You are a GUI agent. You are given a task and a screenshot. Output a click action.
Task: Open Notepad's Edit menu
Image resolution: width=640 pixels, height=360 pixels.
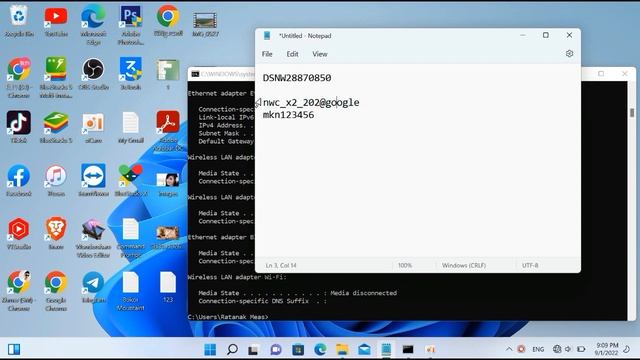coord(292,54)
